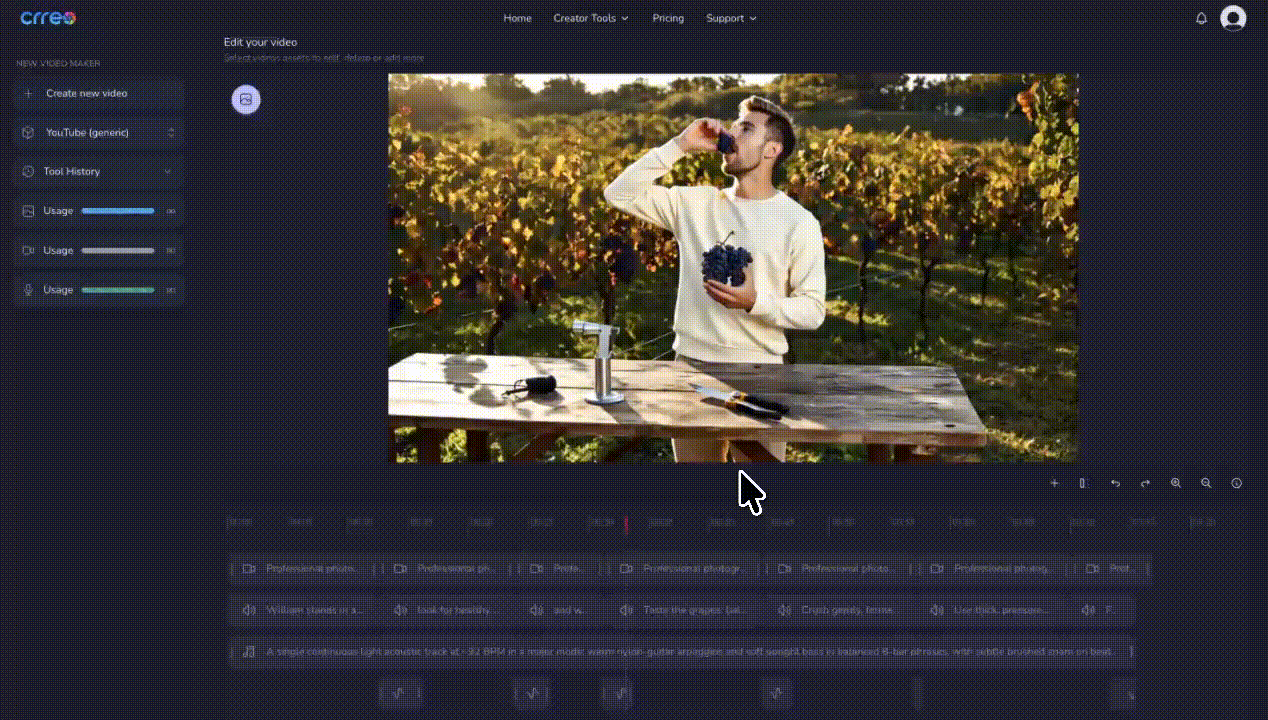Click the image icon above the video preview
Screen dimensions: 1268x720
point(246,99)
